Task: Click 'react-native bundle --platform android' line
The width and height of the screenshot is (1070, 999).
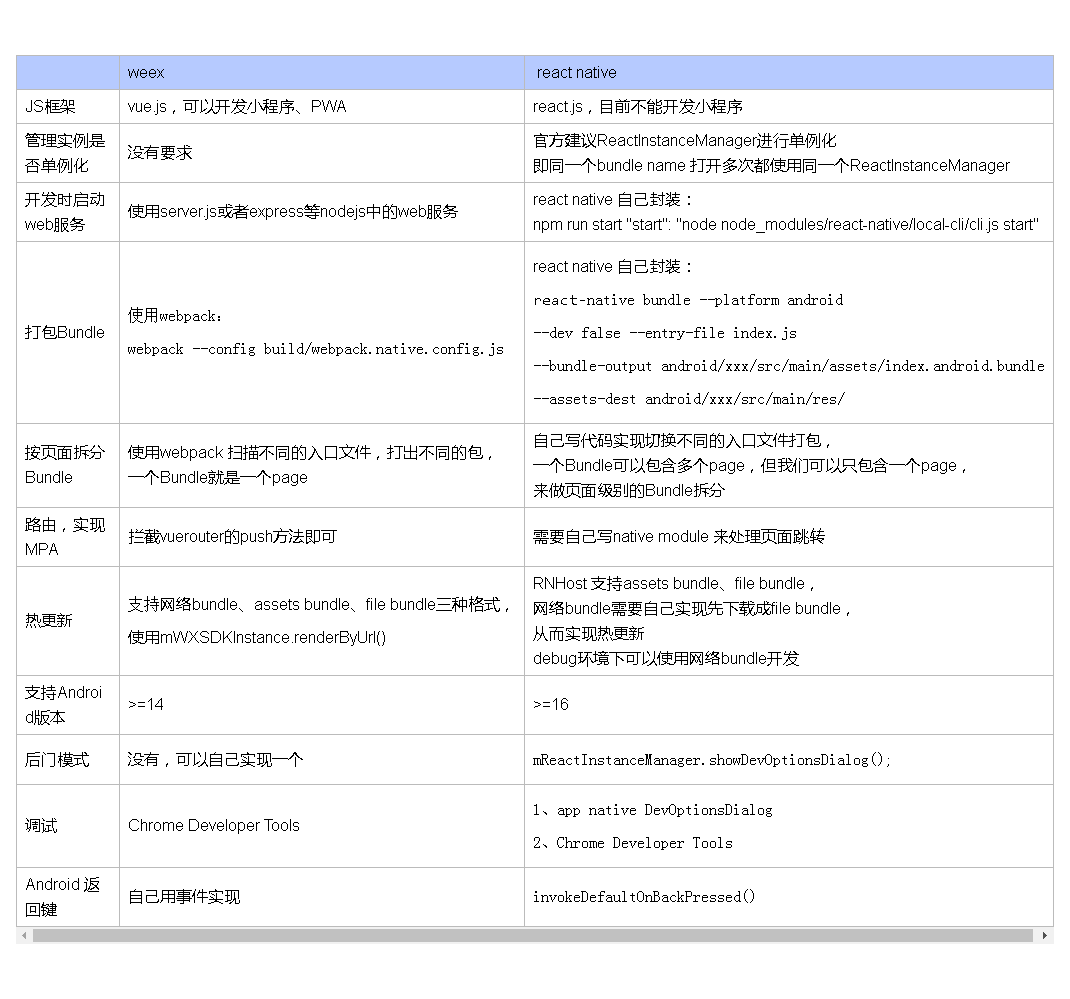Action: pos(688,300)
